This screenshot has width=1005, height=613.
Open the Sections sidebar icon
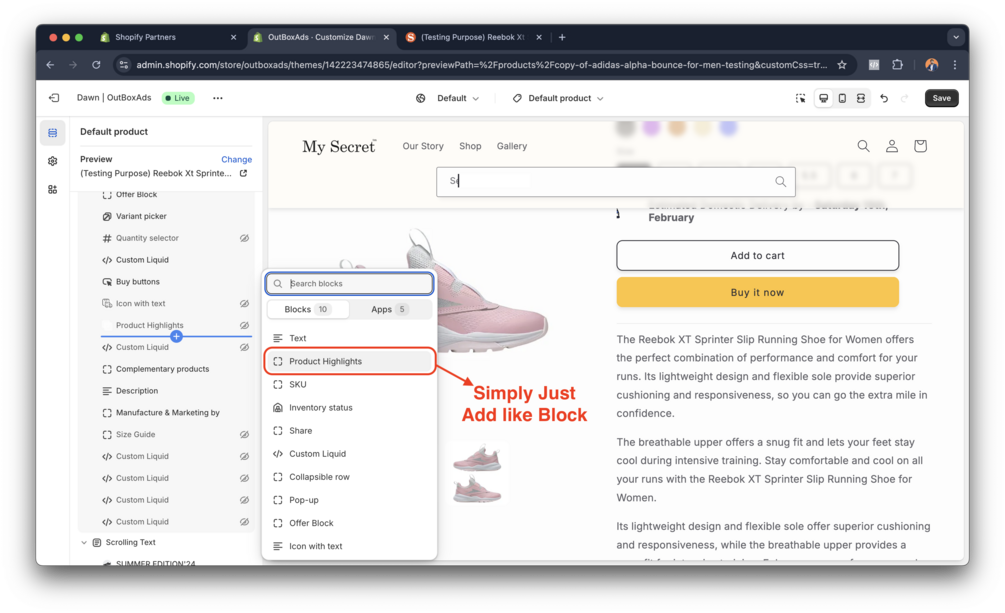(x=53, y=133)
